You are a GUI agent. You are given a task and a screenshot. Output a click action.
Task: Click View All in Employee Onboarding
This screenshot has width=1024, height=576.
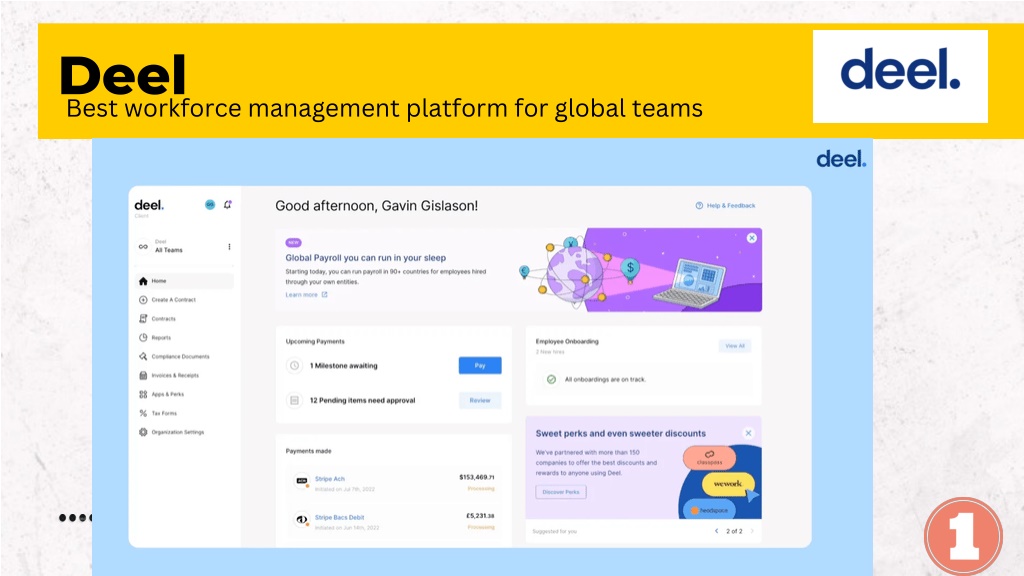click(x=735, y=346)
